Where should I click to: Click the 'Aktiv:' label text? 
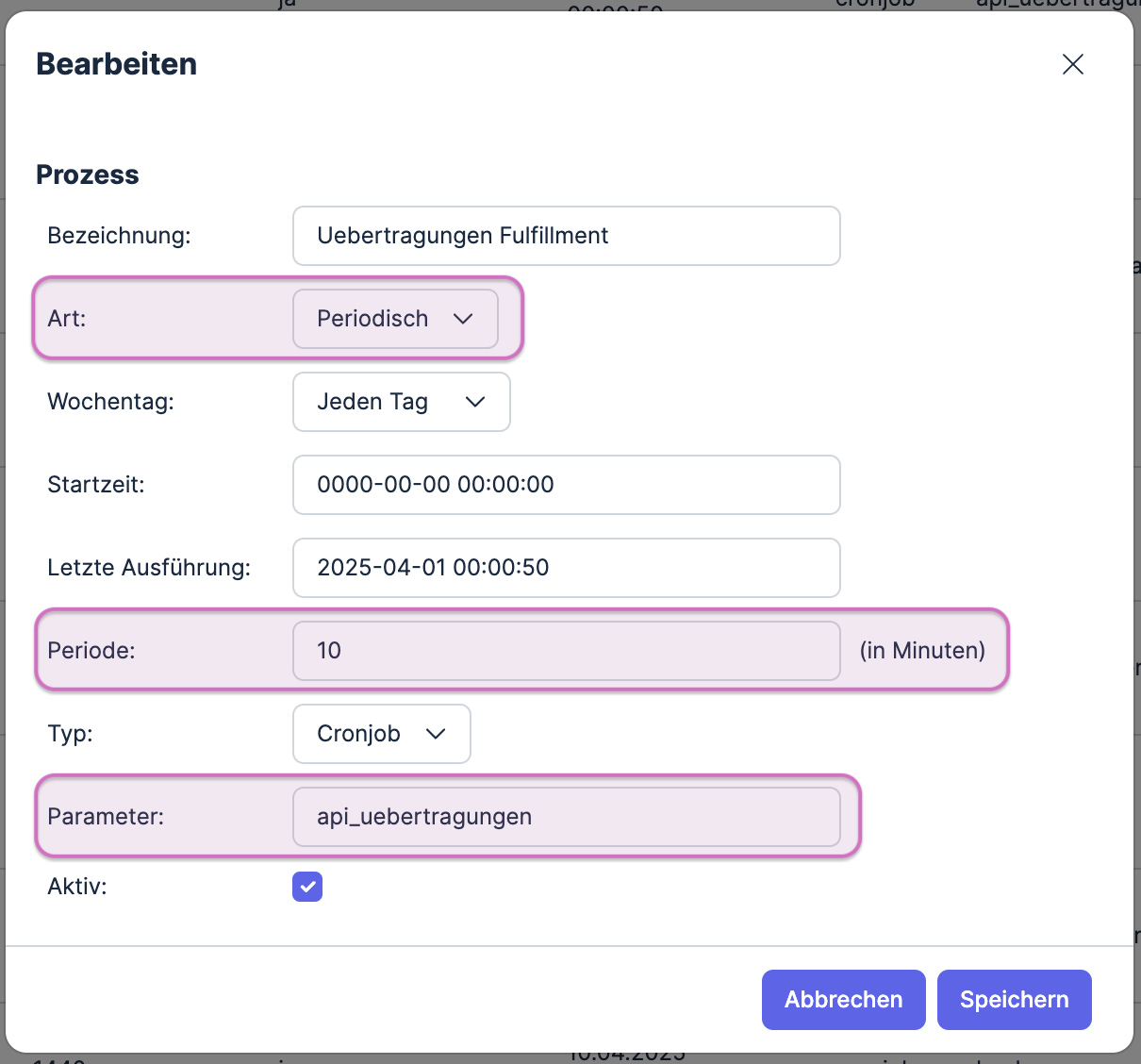(x=77, y=887)
